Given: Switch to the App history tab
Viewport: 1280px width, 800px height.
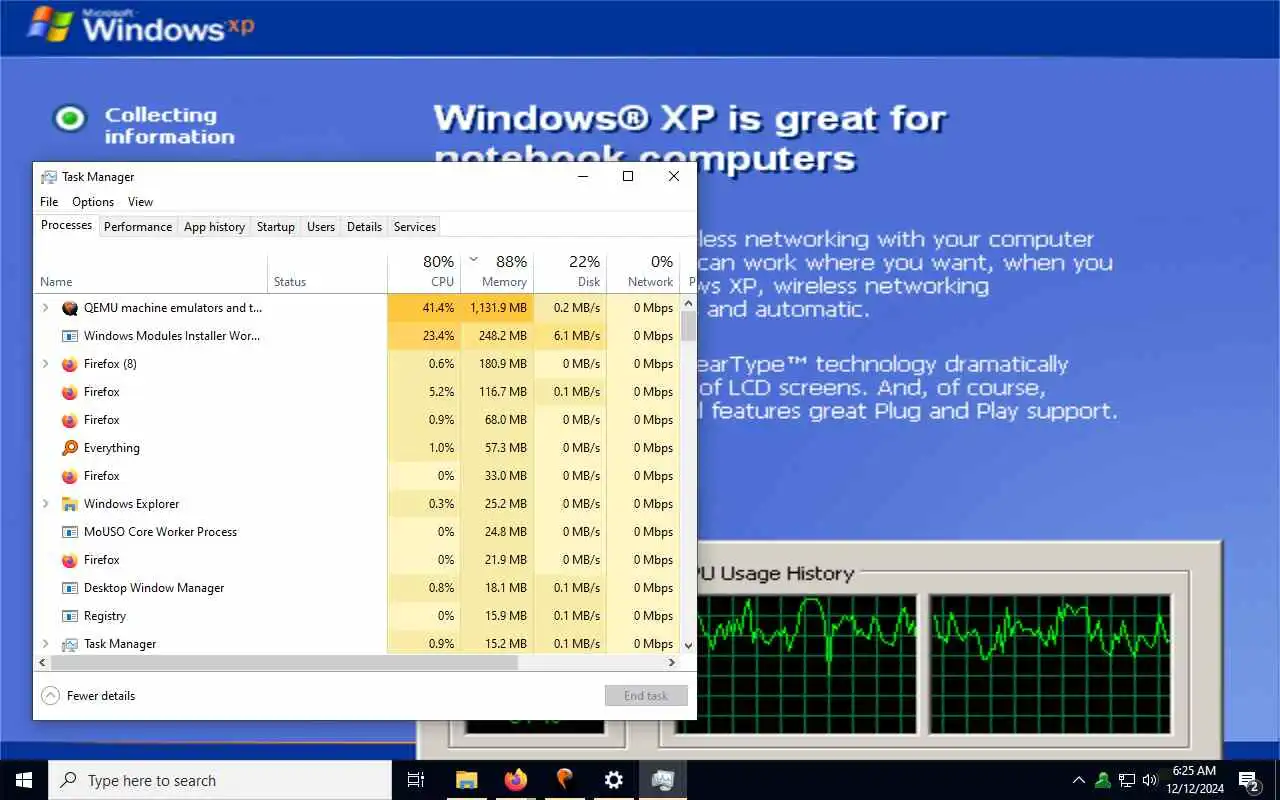Looking at the screenshot, I should pyautogui.click(x=214, y=227).
